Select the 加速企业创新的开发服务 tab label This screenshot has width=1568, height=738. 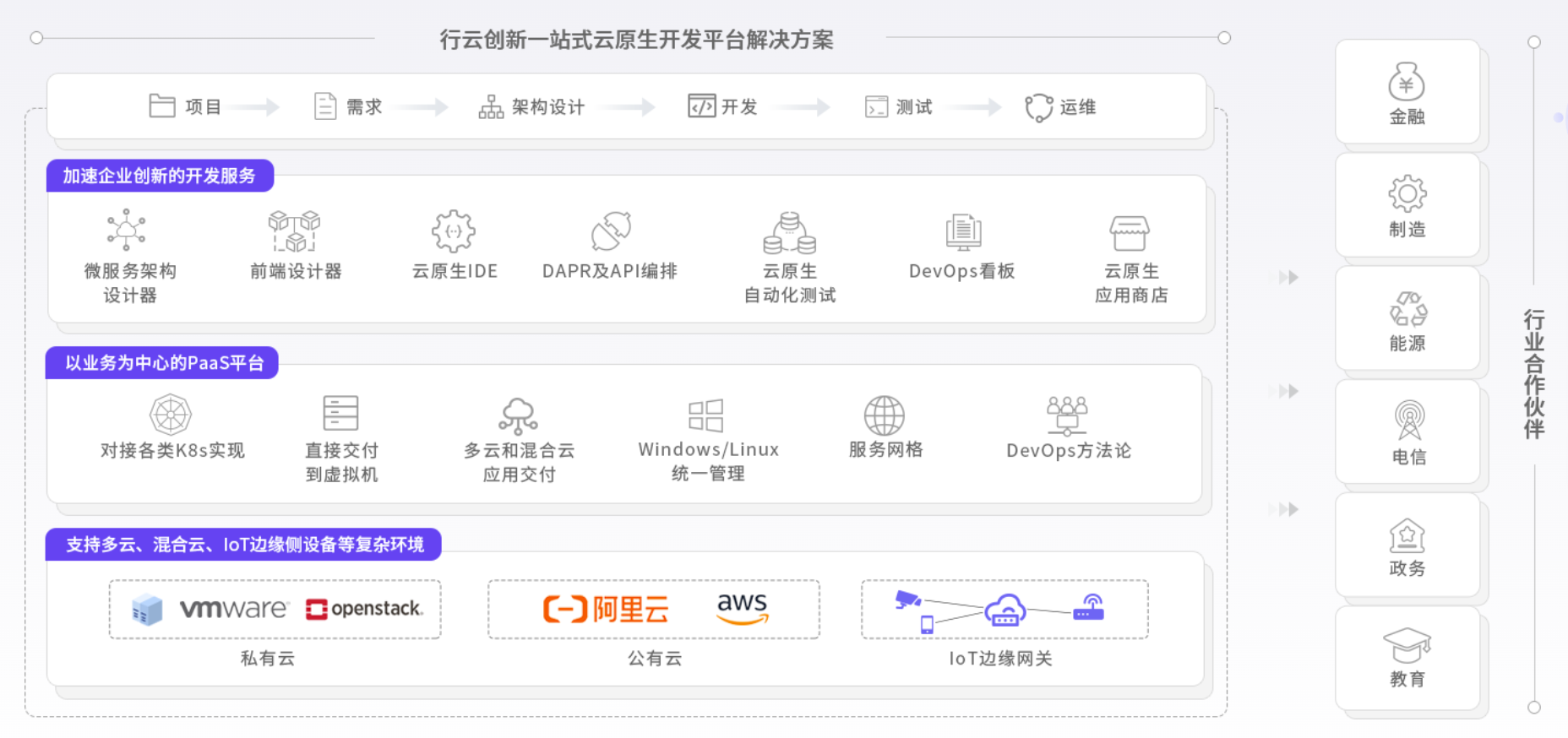[160, 176]
